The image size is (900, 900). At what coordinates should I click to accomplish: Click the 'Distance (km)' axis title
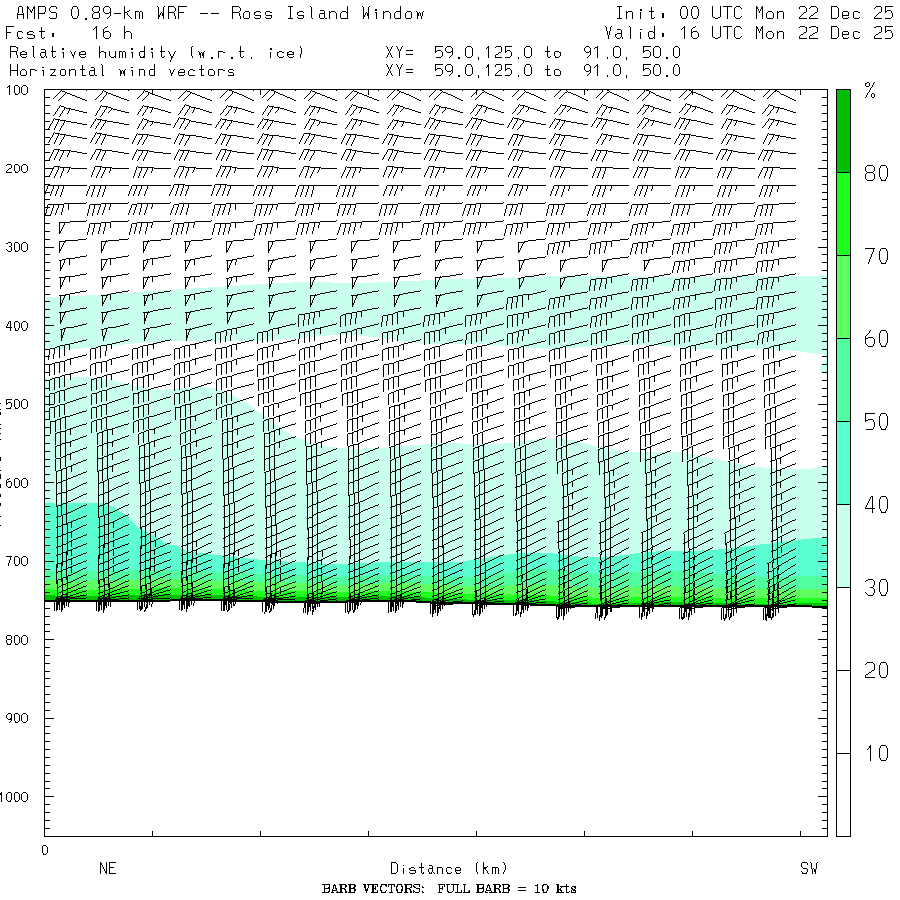(x=449, y=869)
